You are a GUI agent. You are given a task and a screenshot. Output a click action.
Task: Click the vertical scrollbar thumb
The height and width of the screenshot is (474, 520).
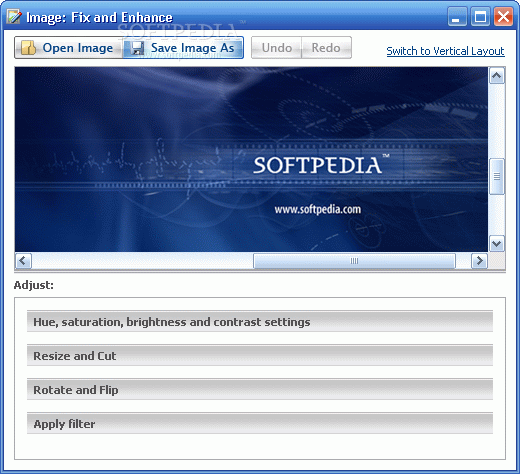(x=497, y=176)
